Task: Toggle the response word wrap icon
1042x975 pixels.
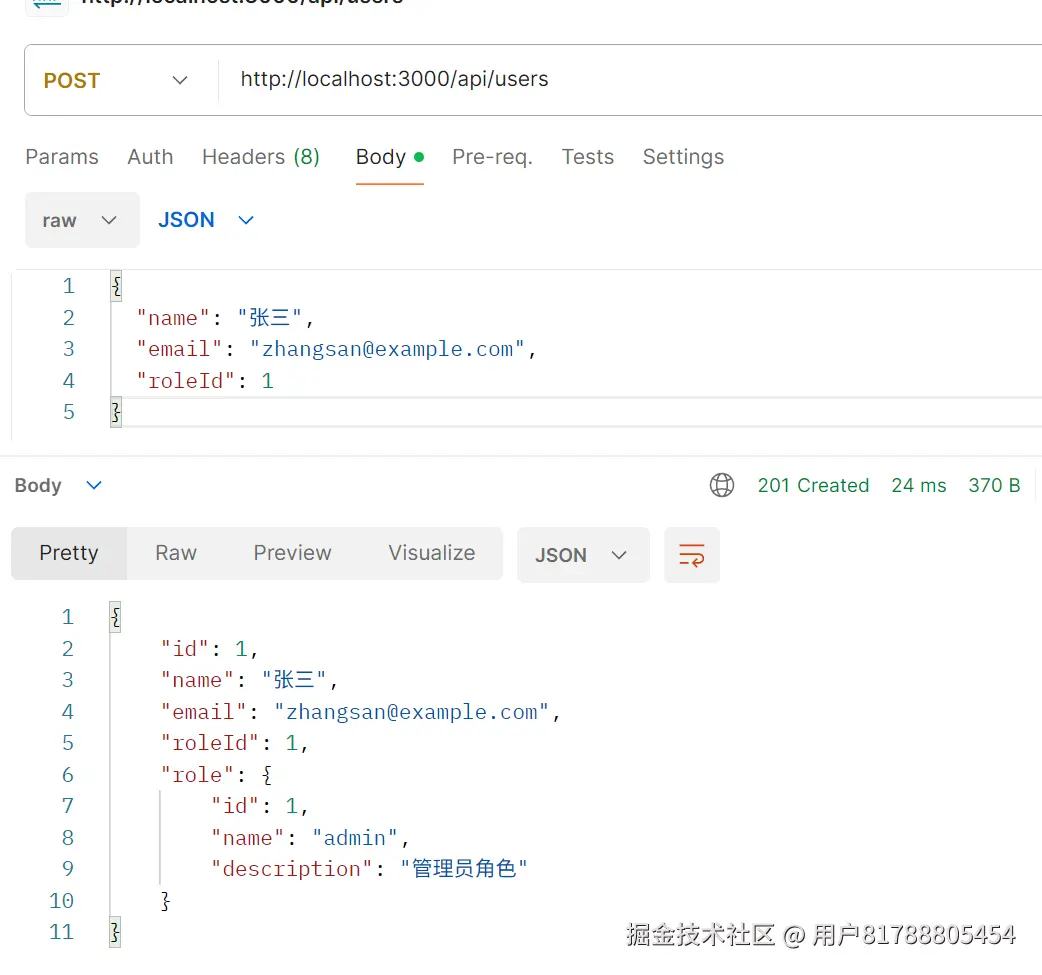Action: [691, 555]
